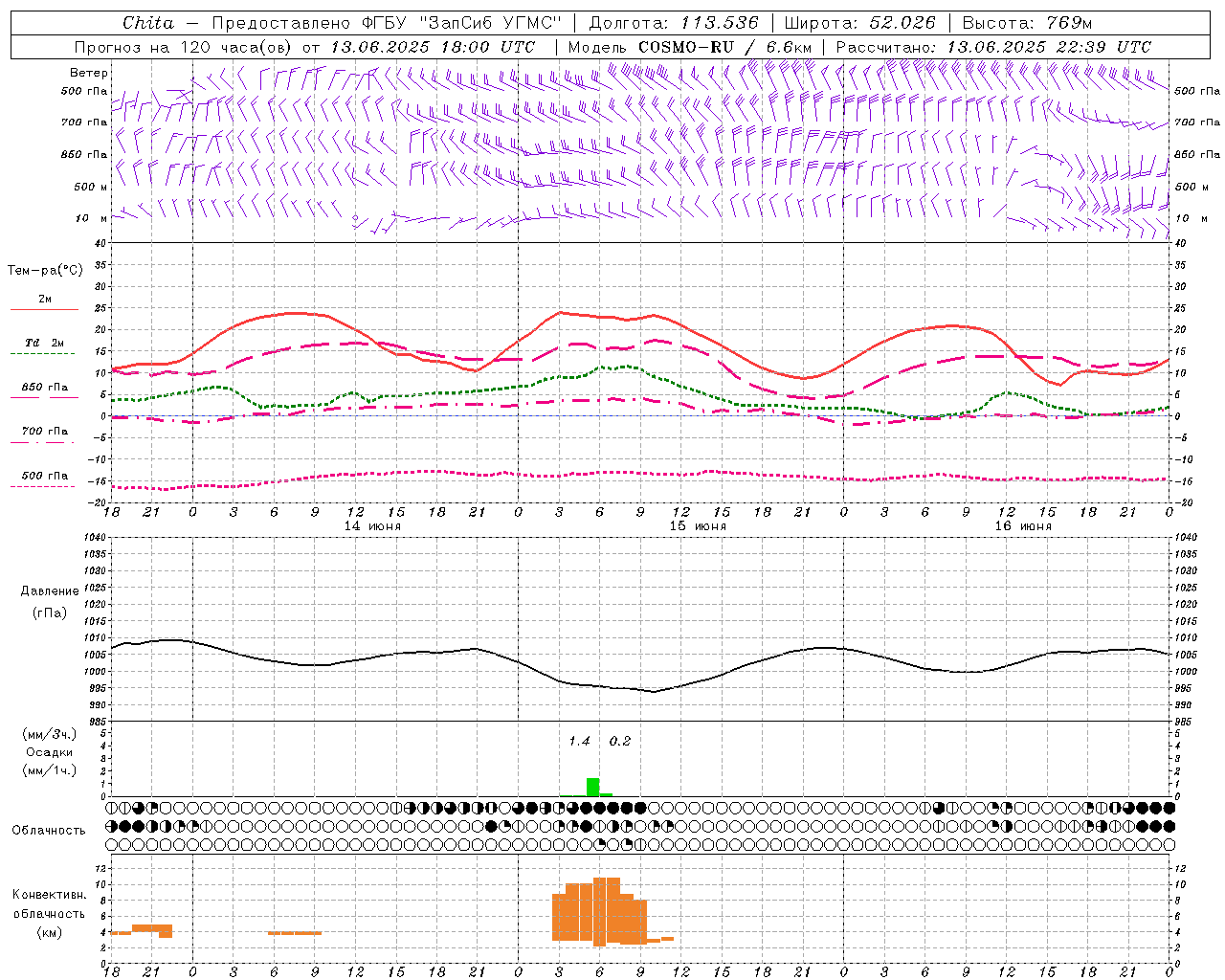
Task: Click the "(км)" unit under convective cloudiness
Action: click(50, 932)
